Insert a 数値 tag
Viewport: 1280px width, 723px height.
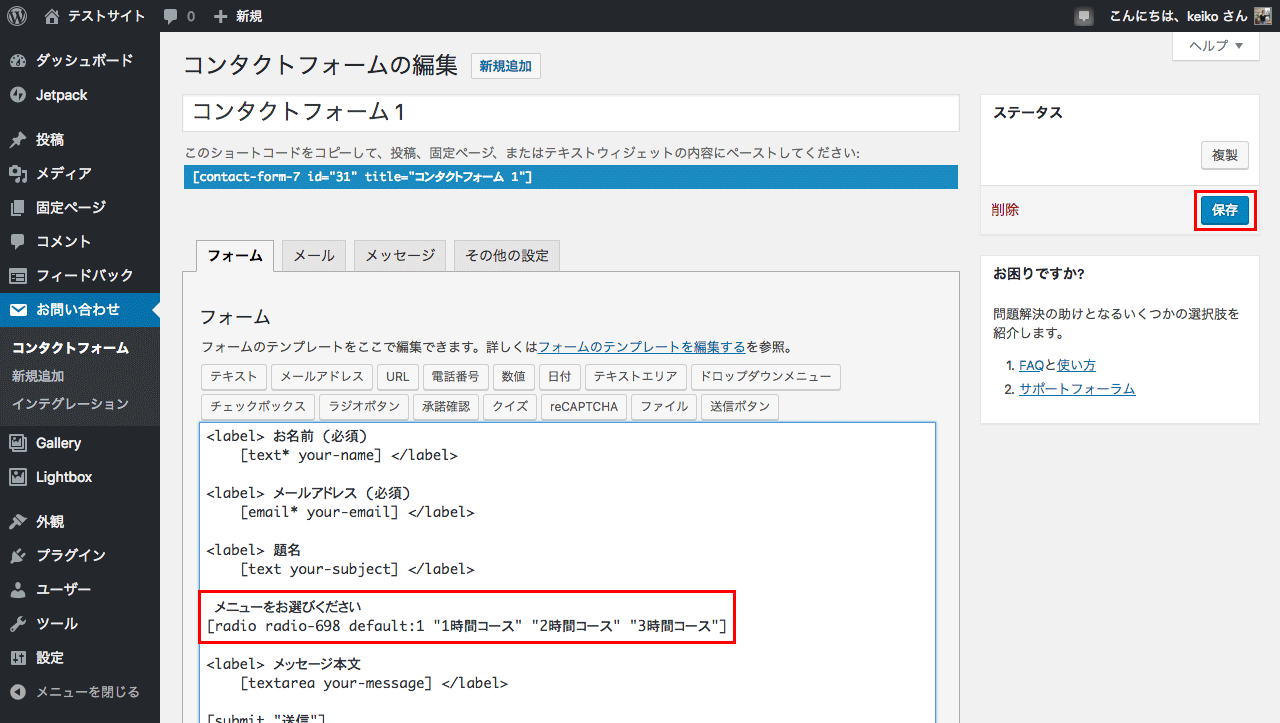[513, 377]
